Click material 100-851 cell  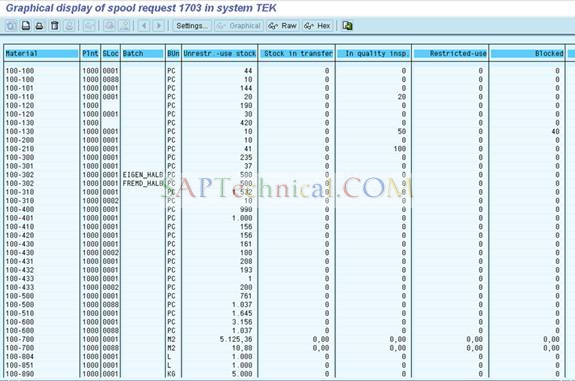20,365
